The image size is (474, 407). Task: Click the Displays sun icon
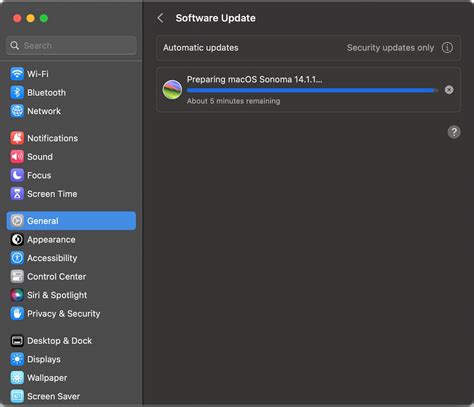pos(17,359)
